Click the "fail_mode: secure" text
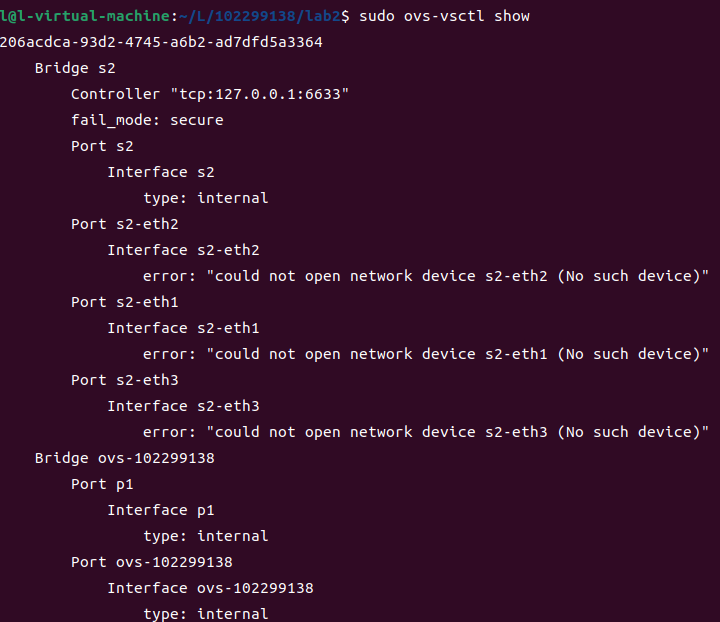 147,120
